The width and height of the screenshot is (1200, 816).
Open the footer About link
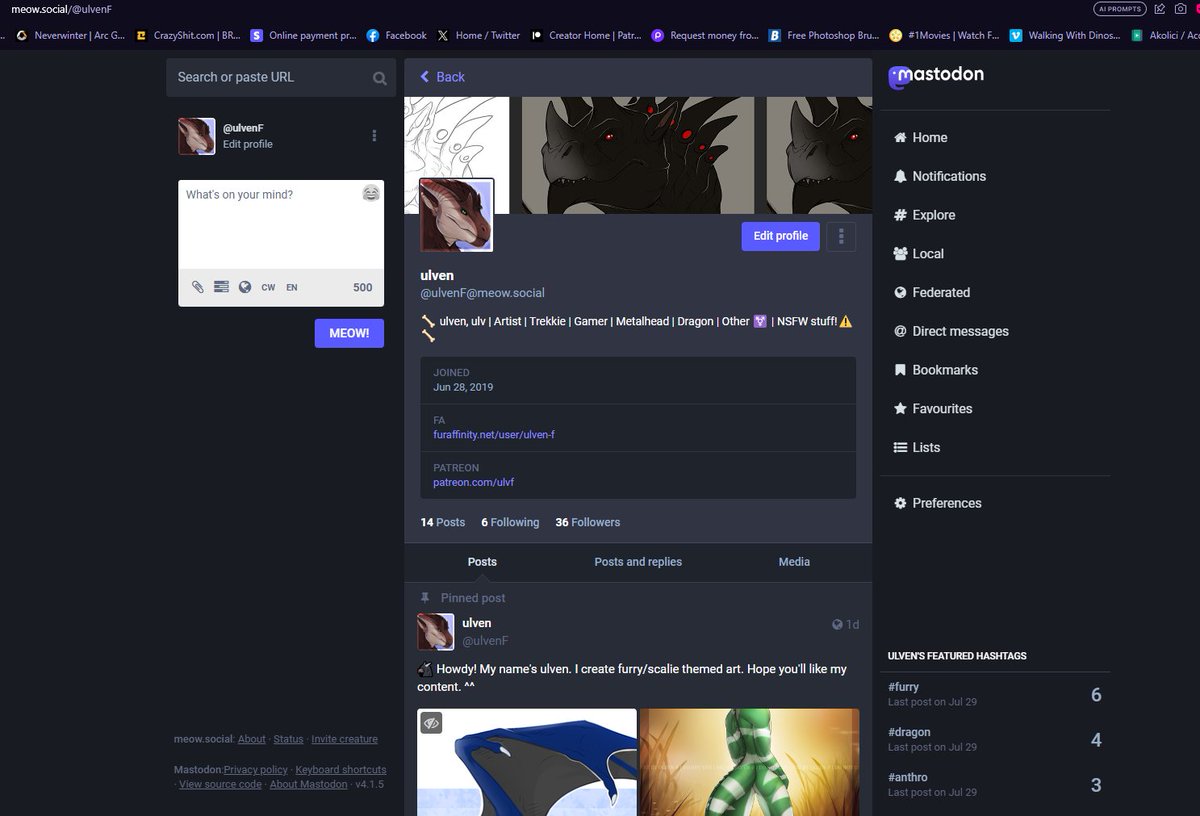click(252, 739)
